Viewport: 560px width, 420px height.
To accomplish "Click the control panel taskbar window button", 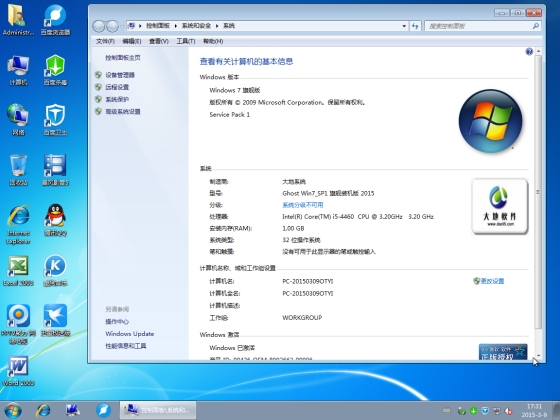I will [158, 410].
